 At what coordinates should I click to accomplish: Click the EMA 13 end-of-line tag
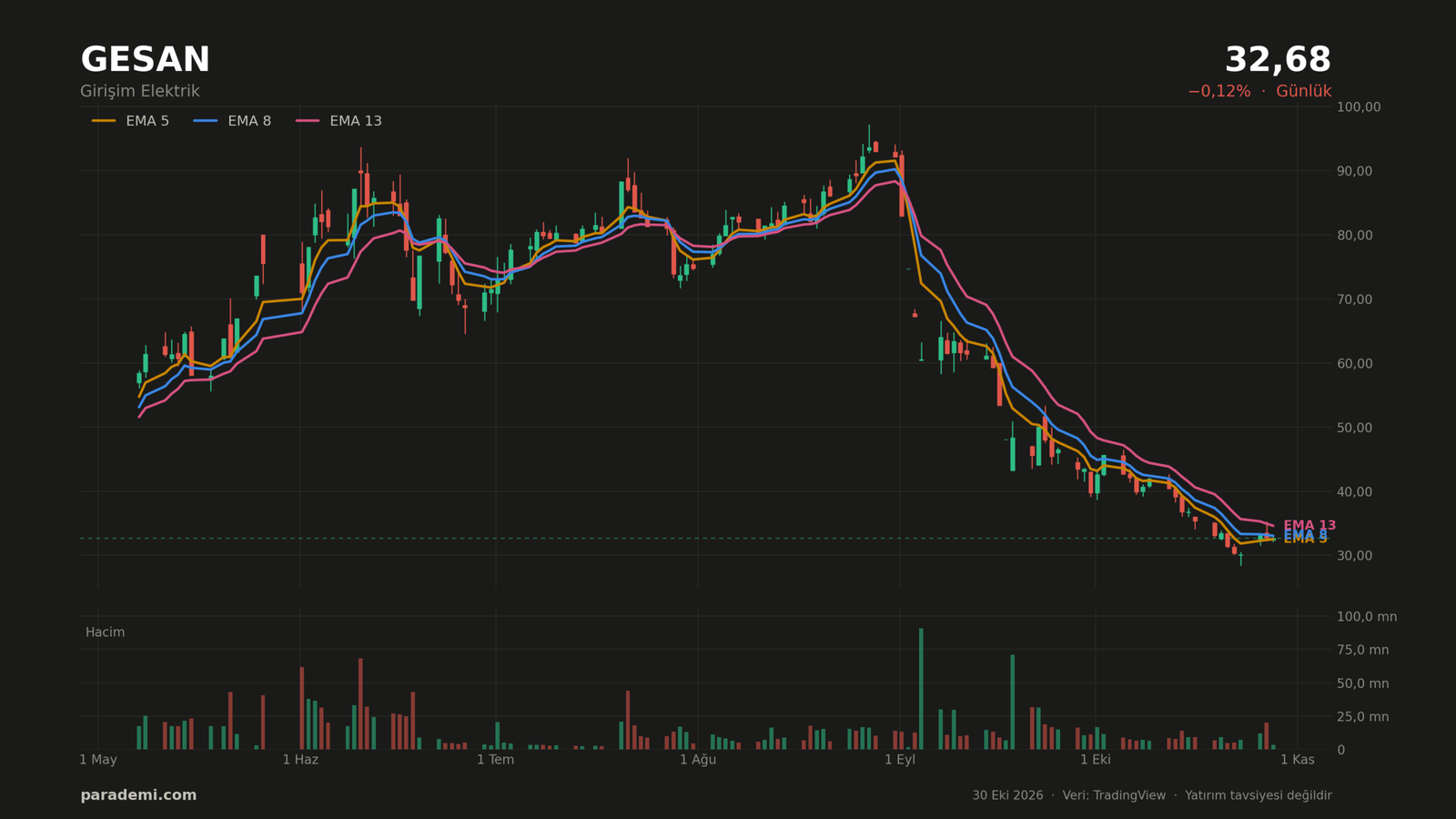point(1309,525)
